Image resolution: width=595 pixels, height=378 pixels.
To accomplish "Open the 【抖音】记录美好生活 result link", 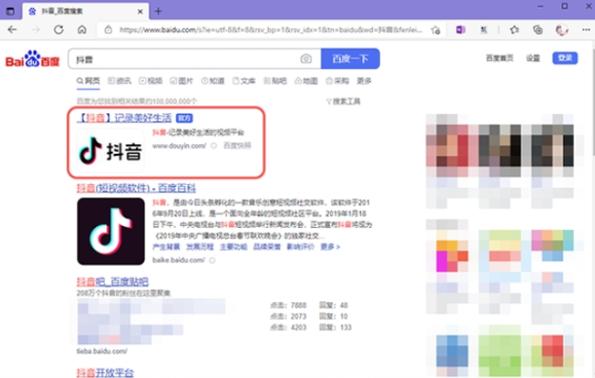I will [x=124, y=118].
